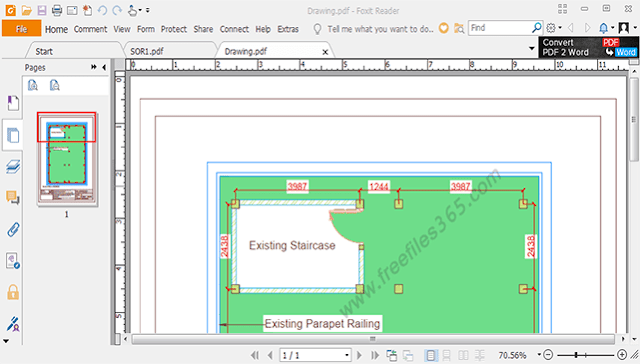Click zoom out minus button
This screenshot has height=364, width=640.
tap(548, 355)
